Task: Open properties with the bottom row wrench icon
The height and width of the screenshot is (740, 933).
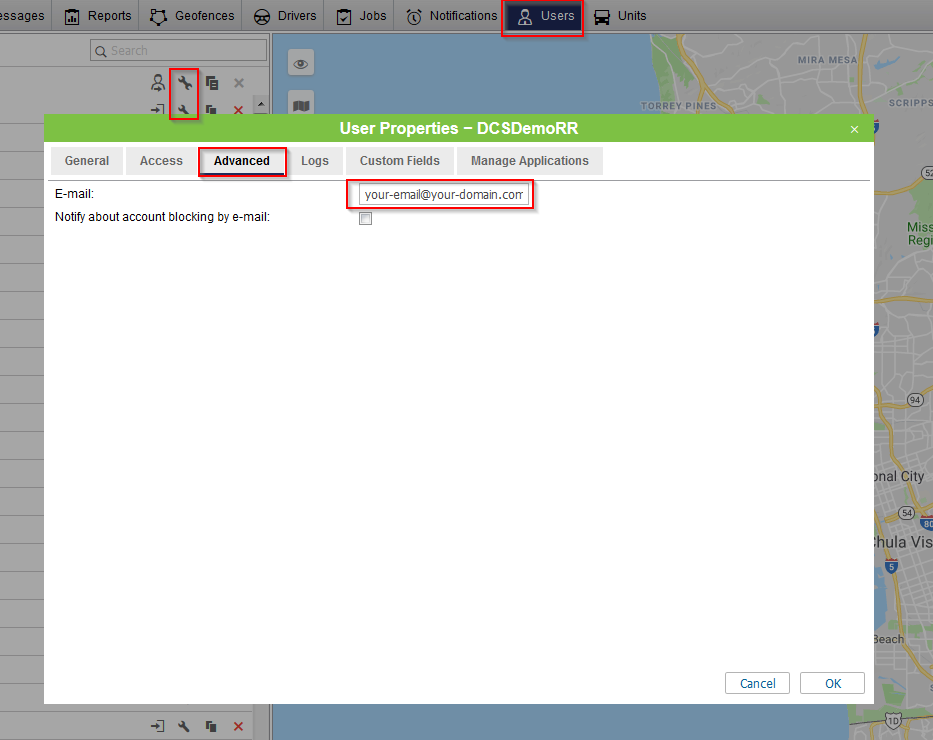Action: click(184, 726)
